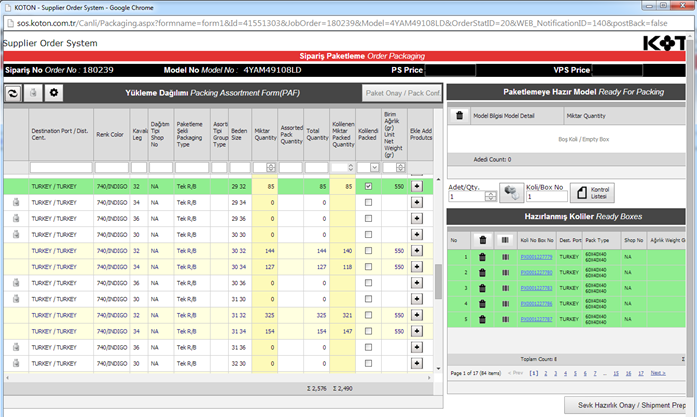The height and width of the screenshot is (417, 697).
Task: Add product for size 31 34 row
Action: (417, 331)
